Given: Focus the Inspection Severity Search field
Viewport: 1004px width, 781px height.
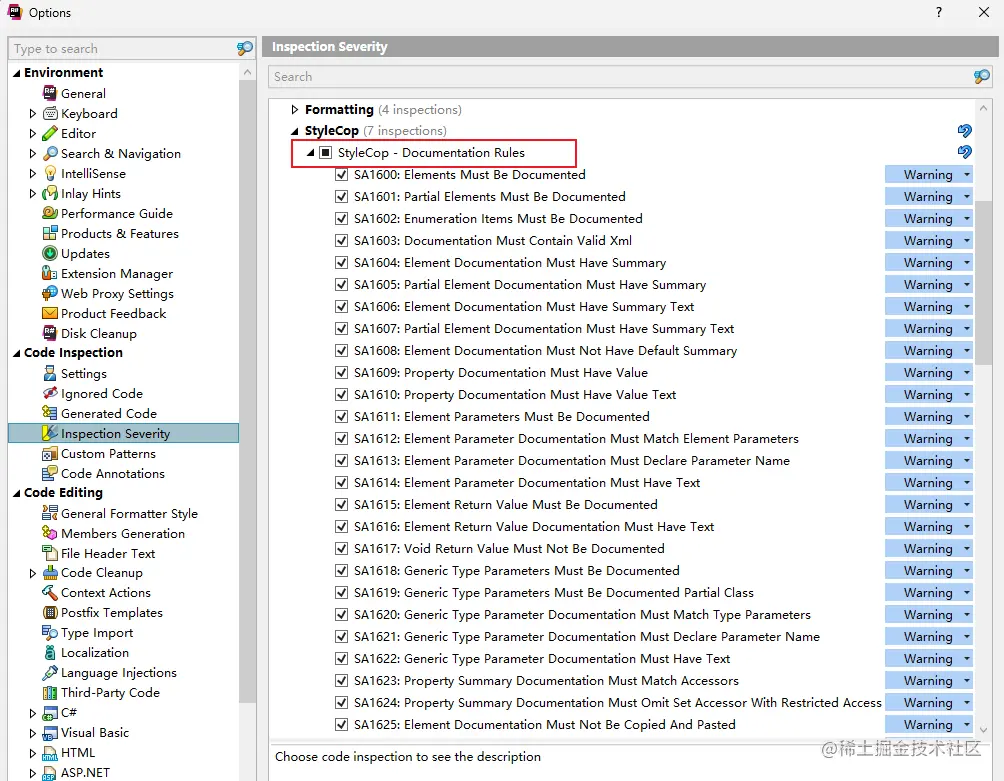Looking at the screenshot, I should click(620, 77).
